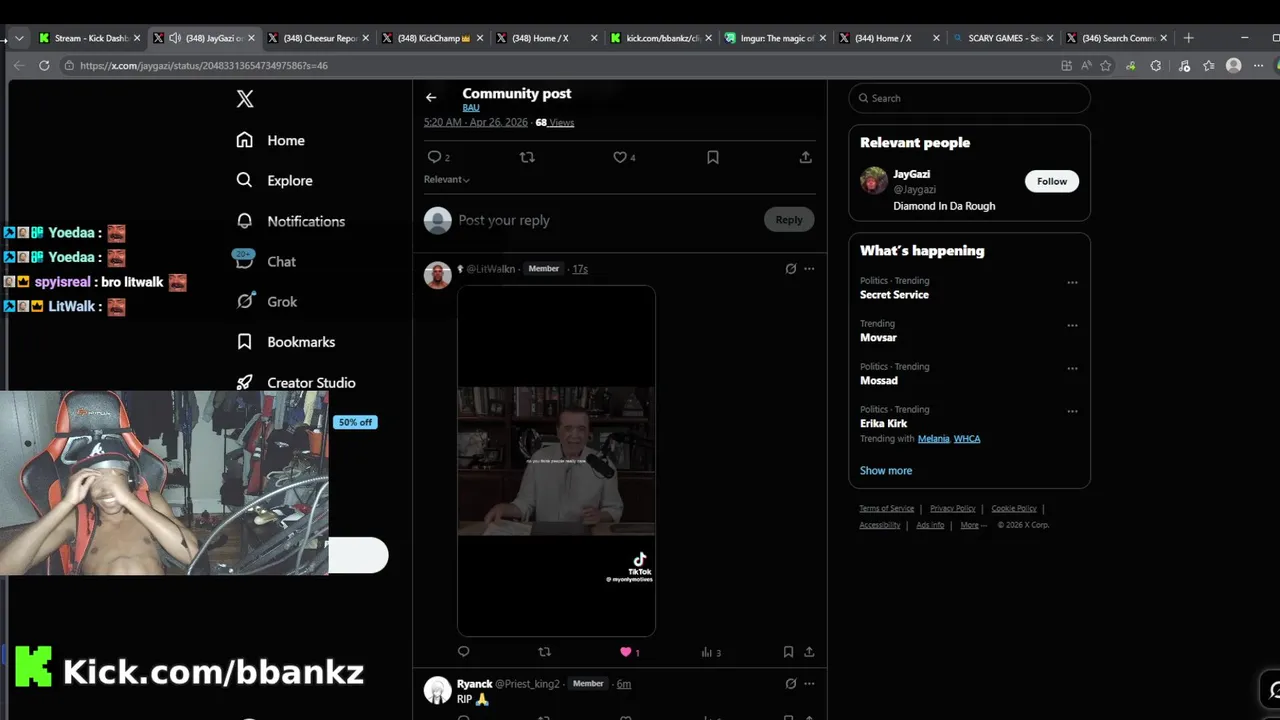Open JayGazi's avatar in Relevant people

point(874,181)
